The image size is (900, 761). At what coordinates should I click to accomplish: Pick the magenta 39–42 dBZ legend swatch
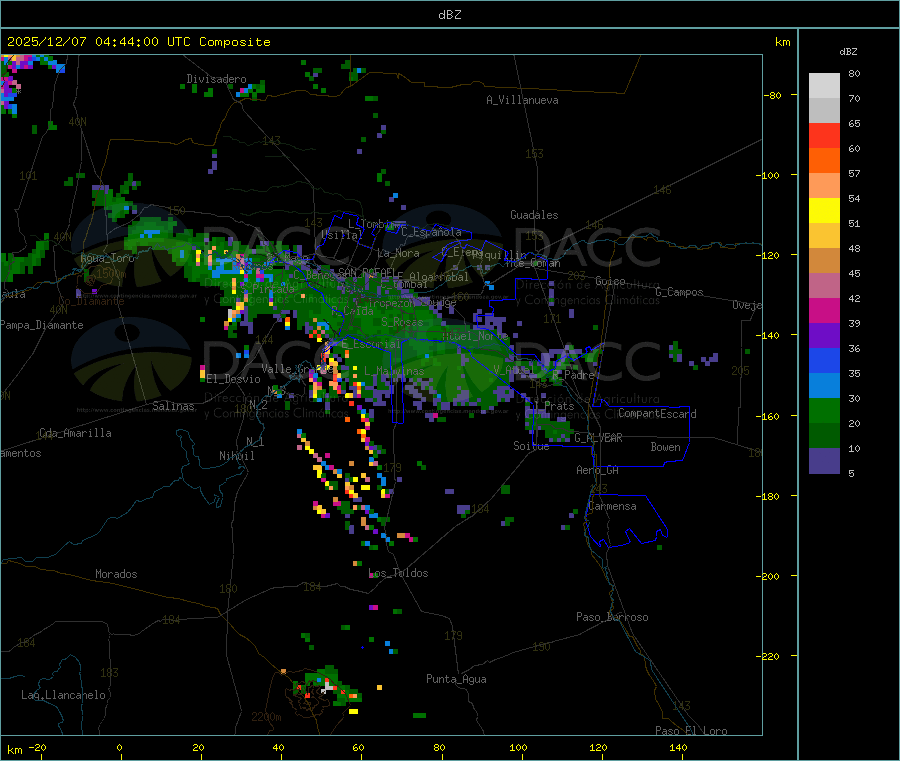[824, 310]
